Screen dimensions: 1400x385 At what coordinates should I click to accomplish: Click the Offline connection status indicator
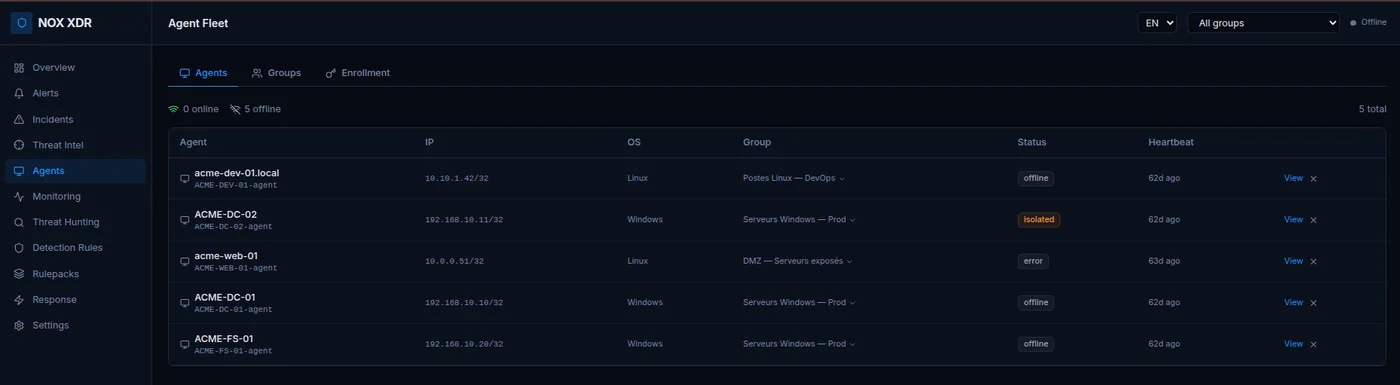coord(1368,22)
